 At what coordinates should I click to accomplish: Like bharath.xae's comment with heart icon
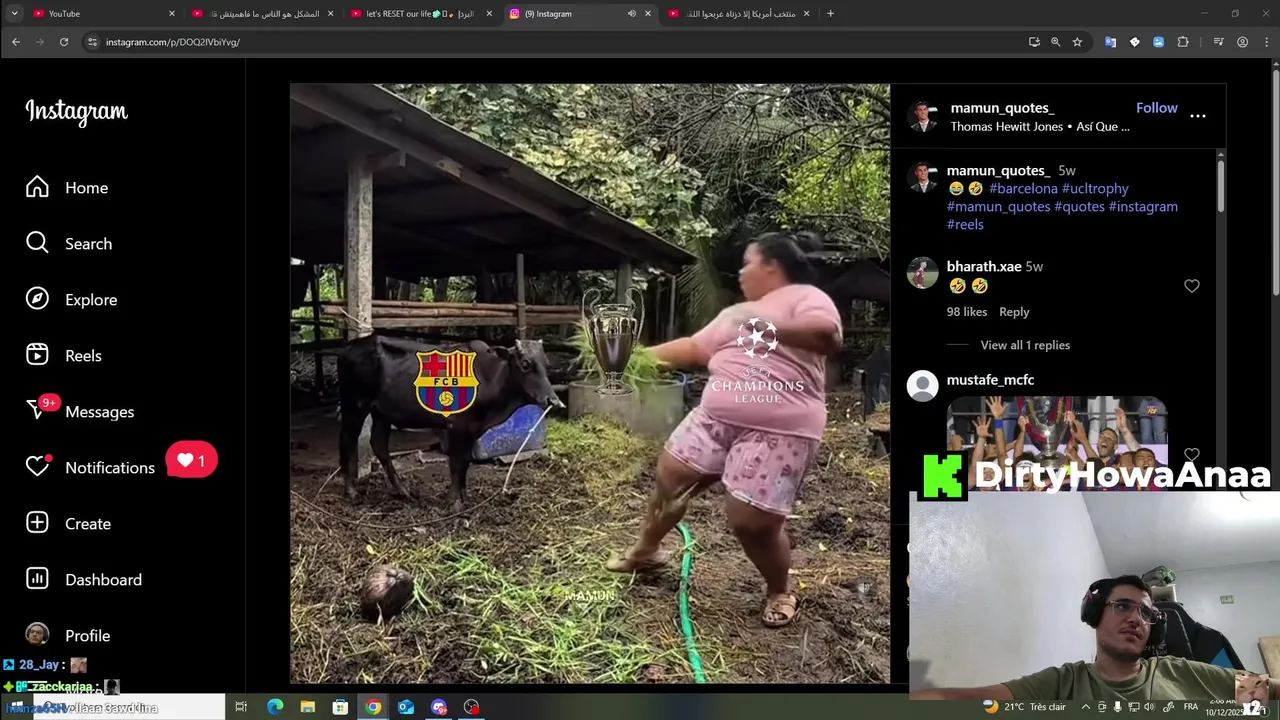(1192, 286)
